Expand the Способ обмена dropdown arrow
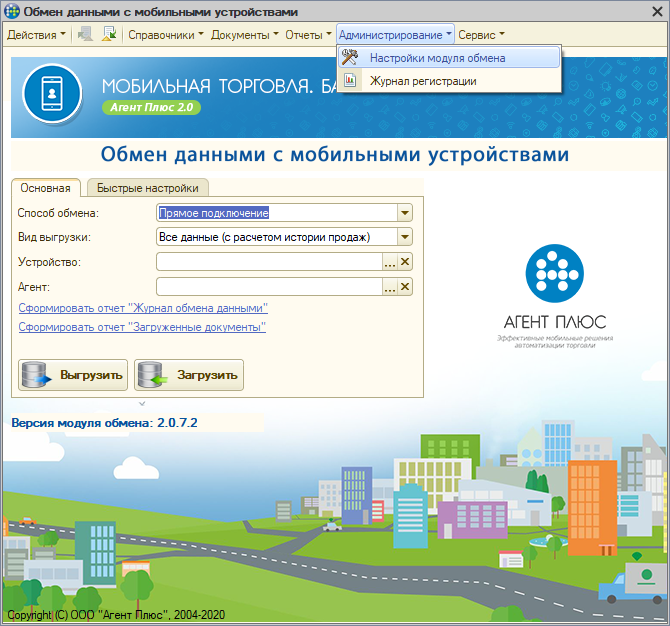 (x=405, y=213)
